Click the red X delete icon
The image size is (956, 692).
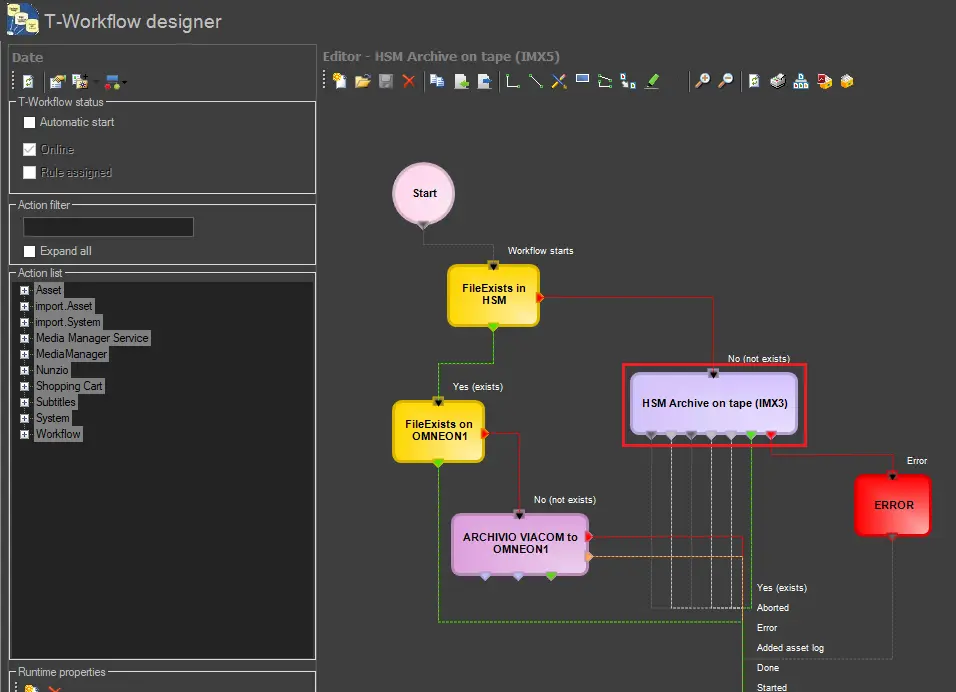(409, 81)
